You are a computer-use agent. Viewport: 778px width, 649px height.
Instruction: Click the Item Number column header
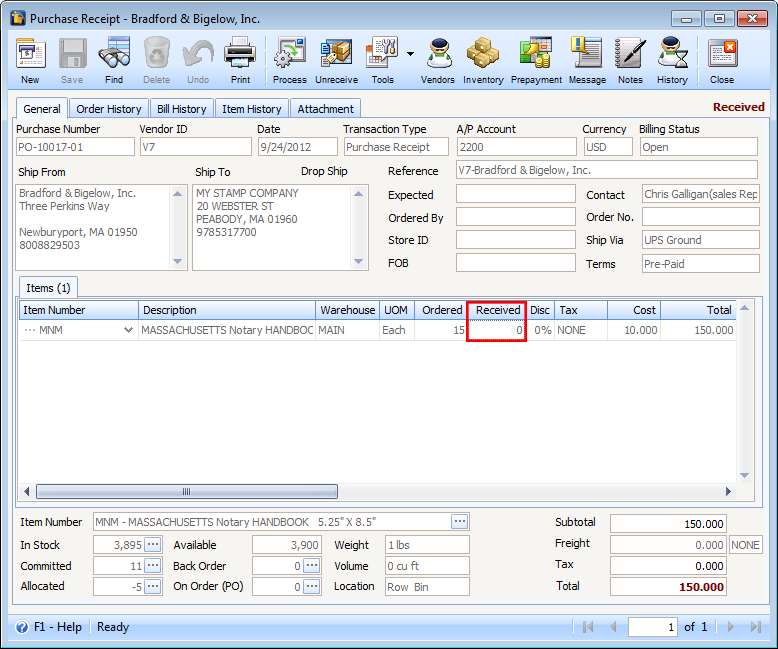click(79, 310)
